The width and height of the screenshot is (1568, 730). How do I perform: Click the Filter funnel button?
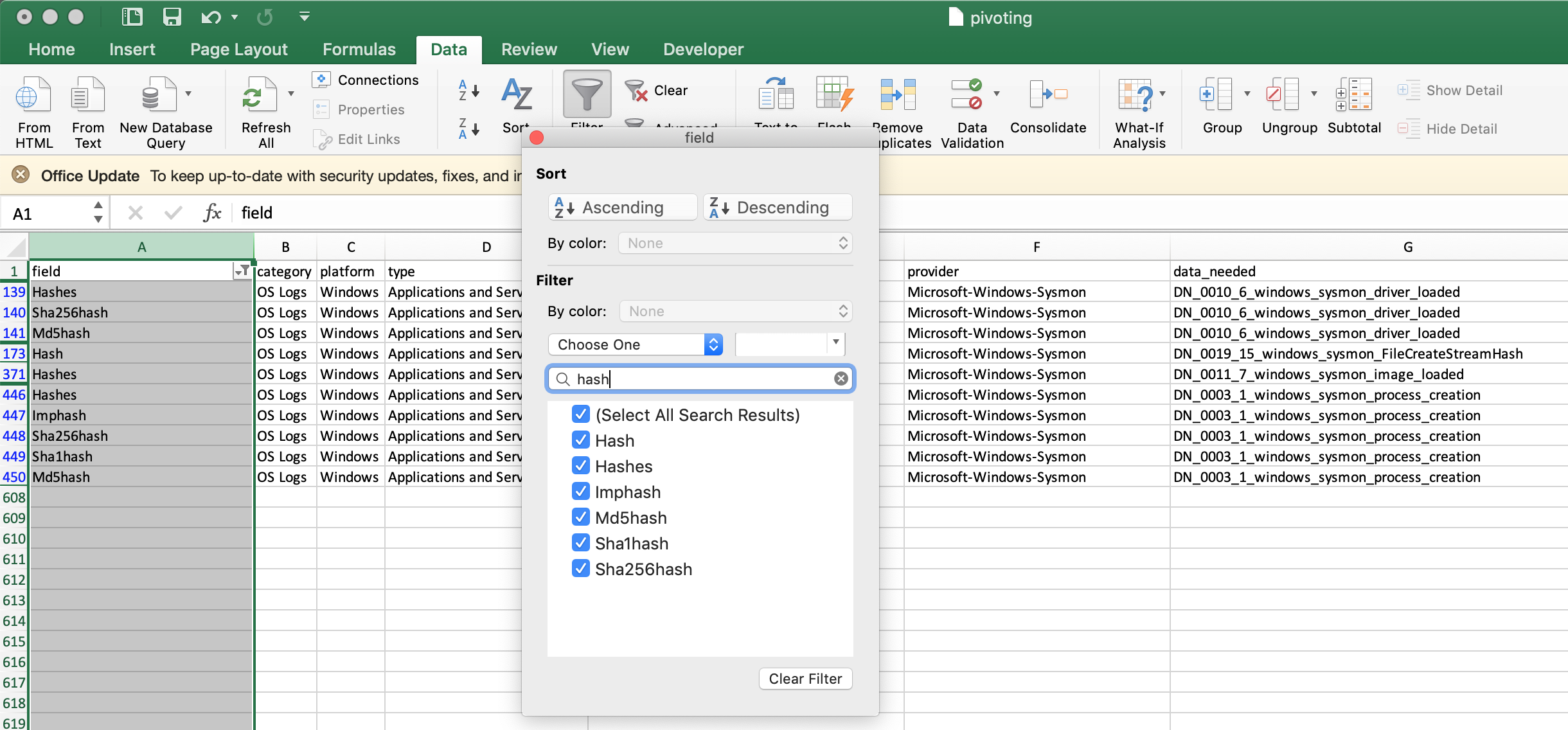coord(587,95)
